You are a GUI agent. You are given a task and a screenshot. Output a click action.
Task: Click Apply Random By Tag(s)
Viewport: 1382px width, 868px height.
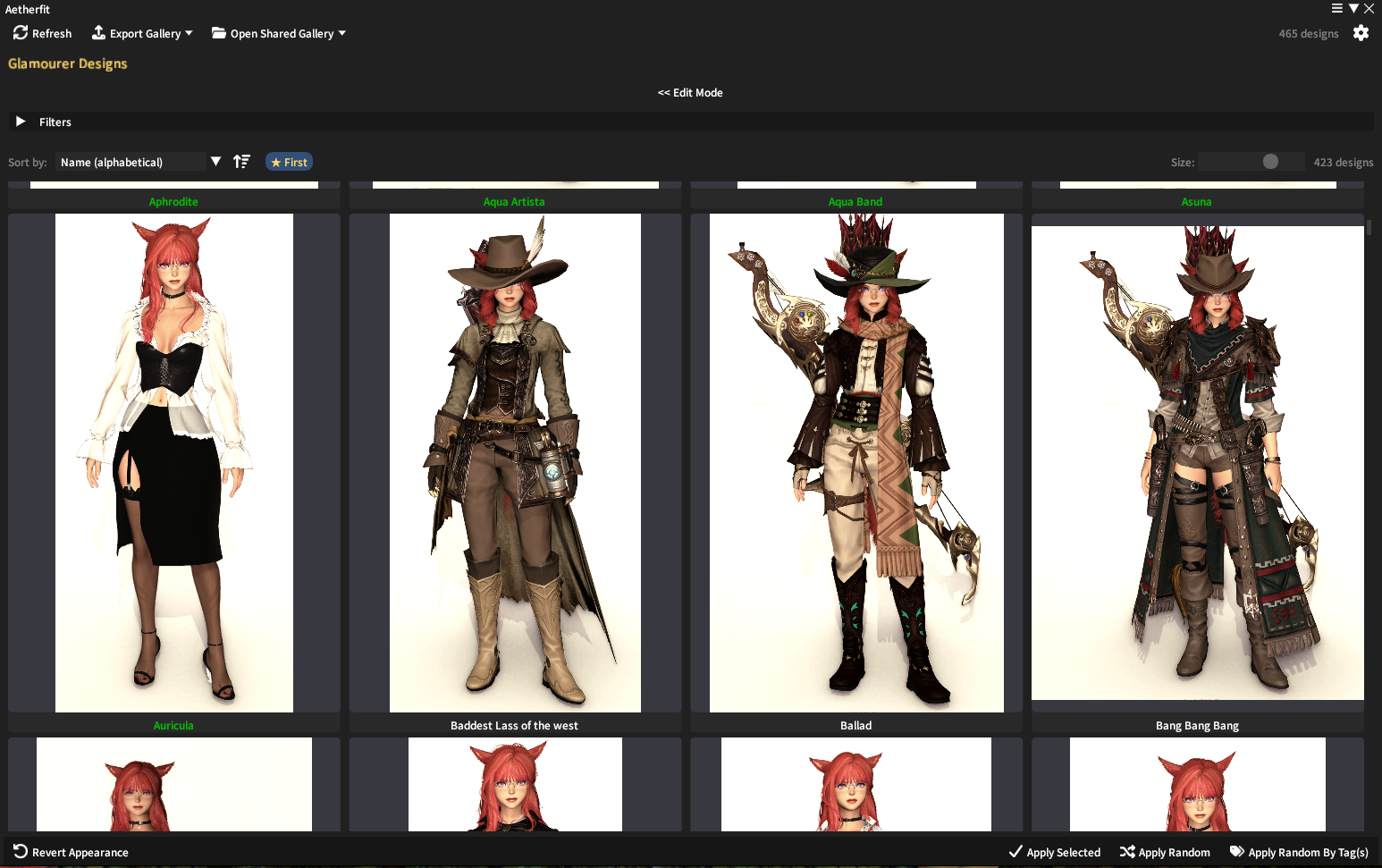[1299, 852]
